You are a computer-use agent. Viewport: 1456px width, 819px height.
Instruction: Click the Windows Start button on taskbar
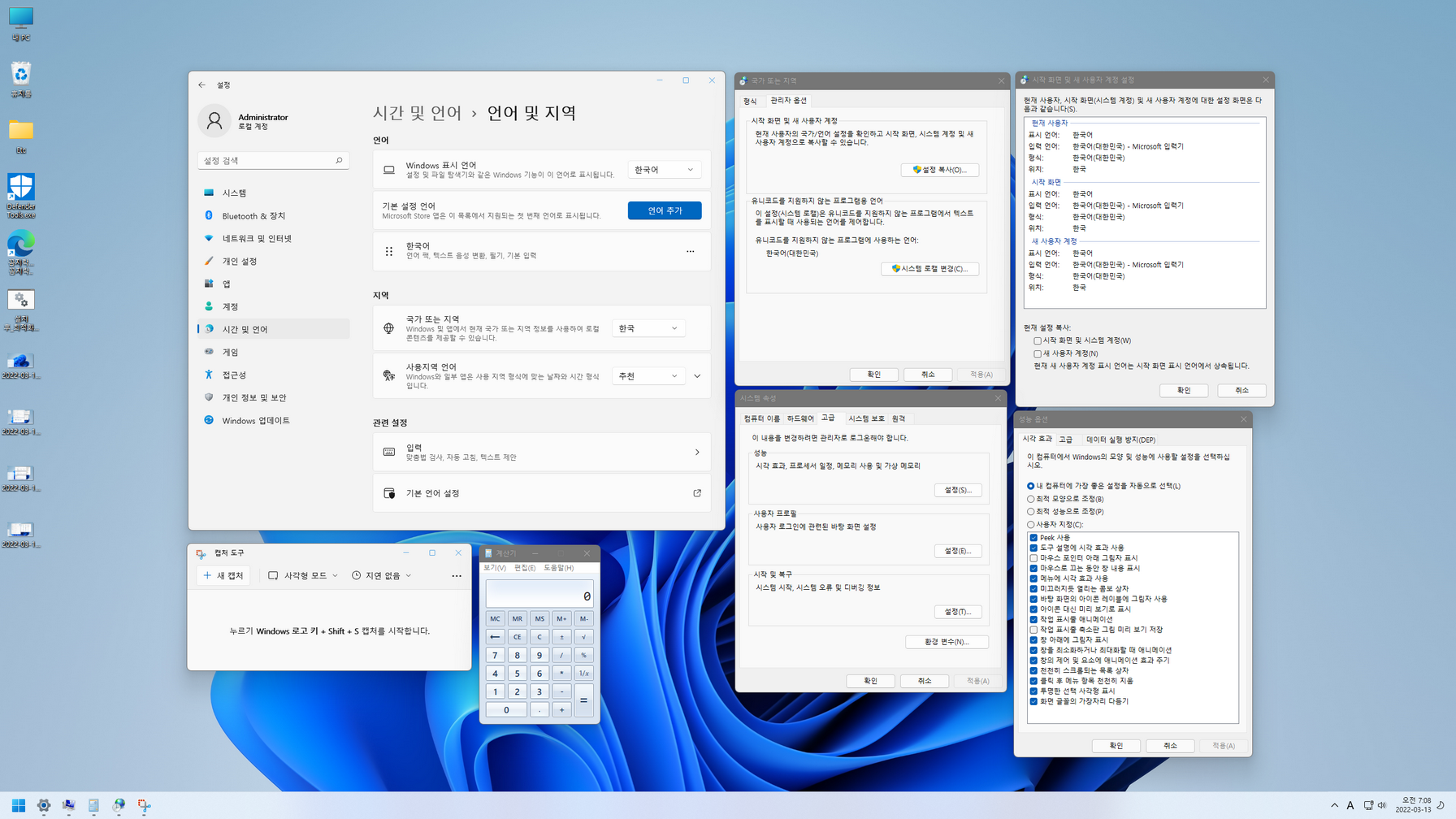19,805
